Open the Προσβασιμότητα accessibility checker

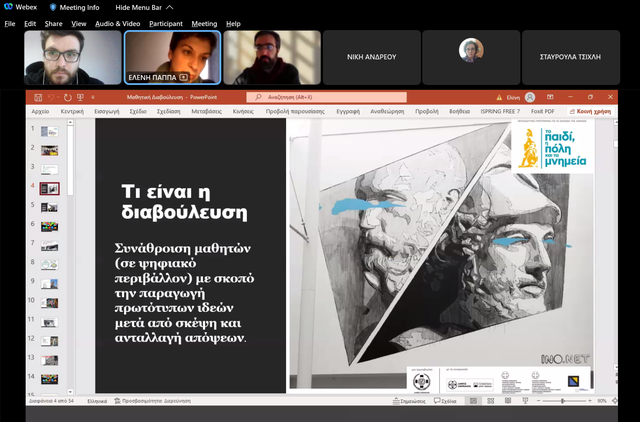point(152,401)
